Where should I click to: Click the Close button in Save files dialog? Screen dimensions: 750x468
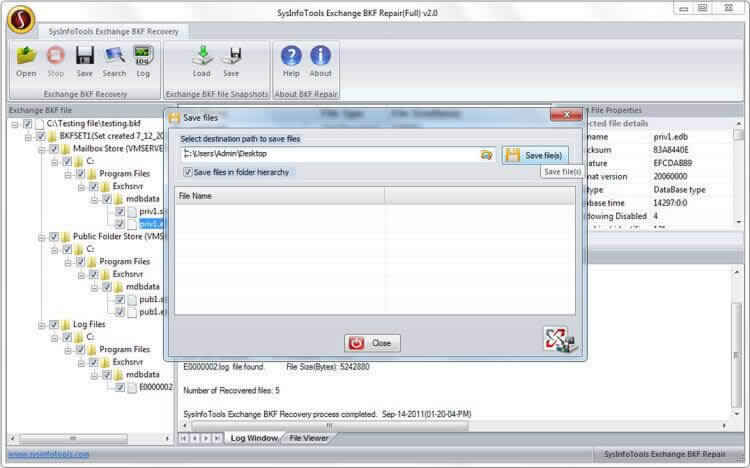[372, 343]
